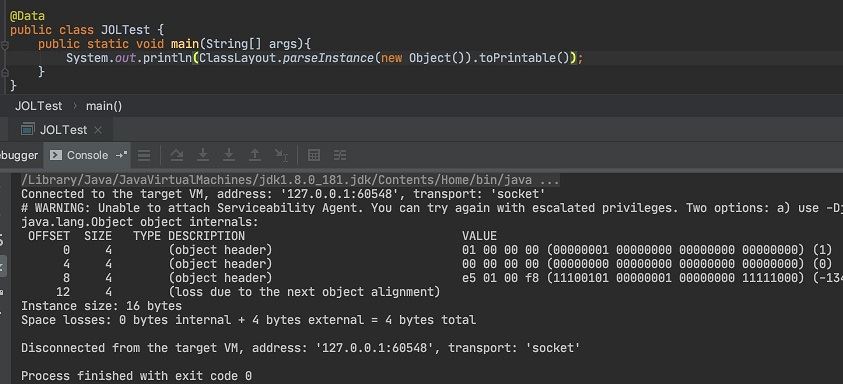The height and width of the screenshot is (384, 843).
Task: Click the WARNING Serviceability Agent console line
Action: tap(432, 208)
